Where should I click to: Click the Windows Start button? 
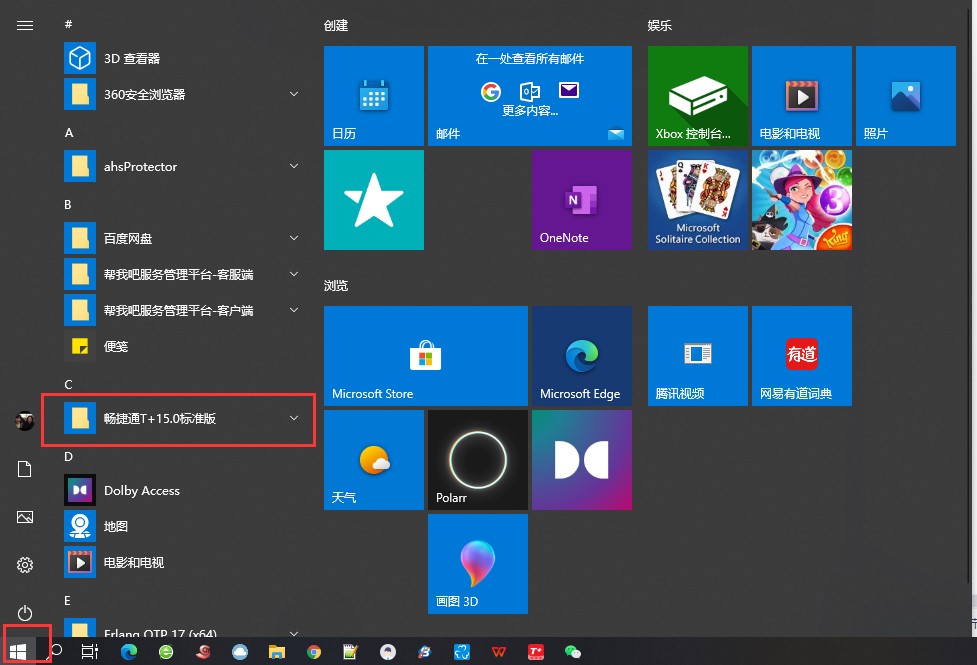18,652
